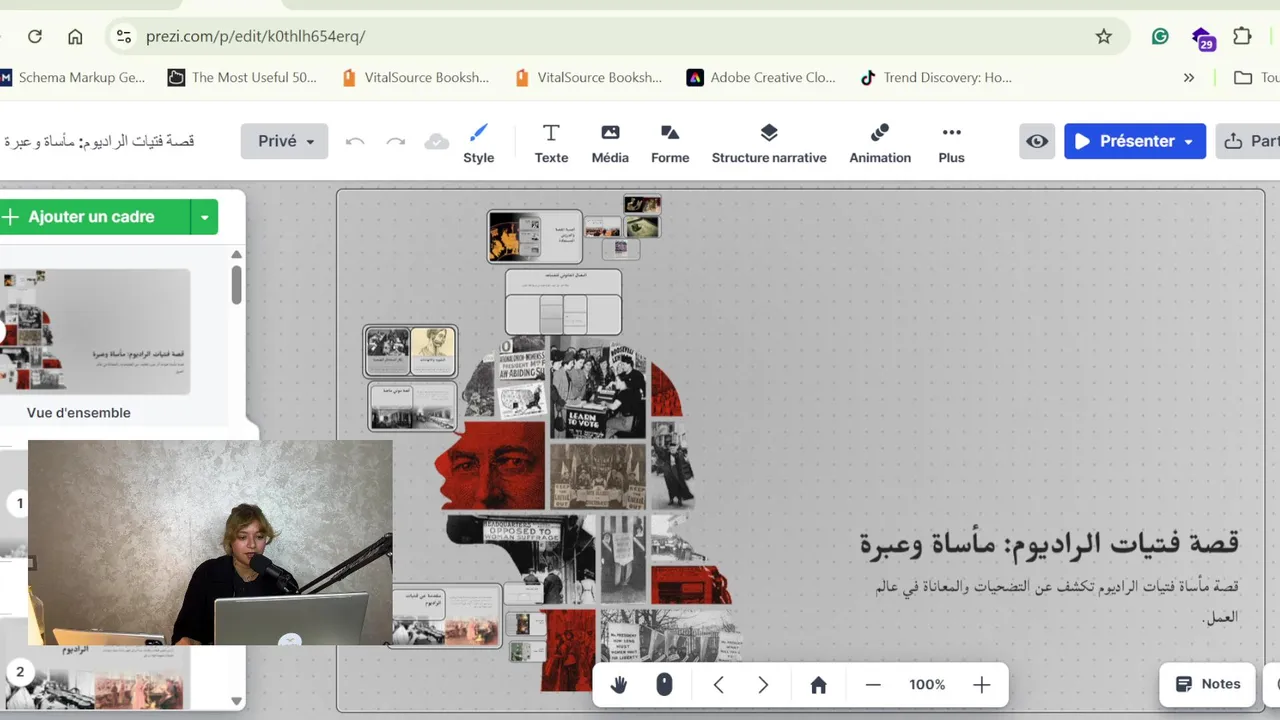Image resolution: width=1280 pixels, height=720 pixels.
Task: Reload the page in the browser
Action: coord(35,37)
